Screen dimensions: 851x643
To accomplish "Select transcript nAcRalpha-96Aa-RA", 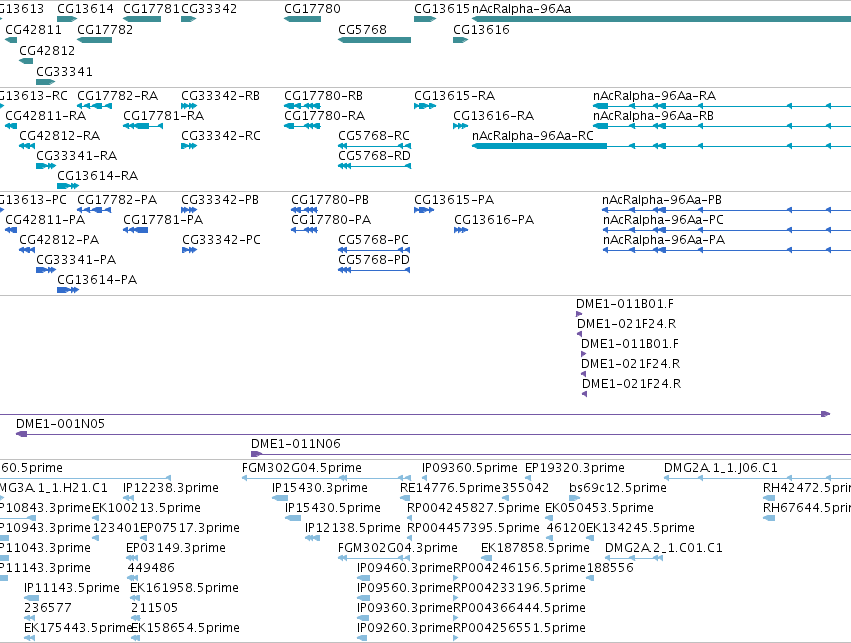I will point(655,96).
